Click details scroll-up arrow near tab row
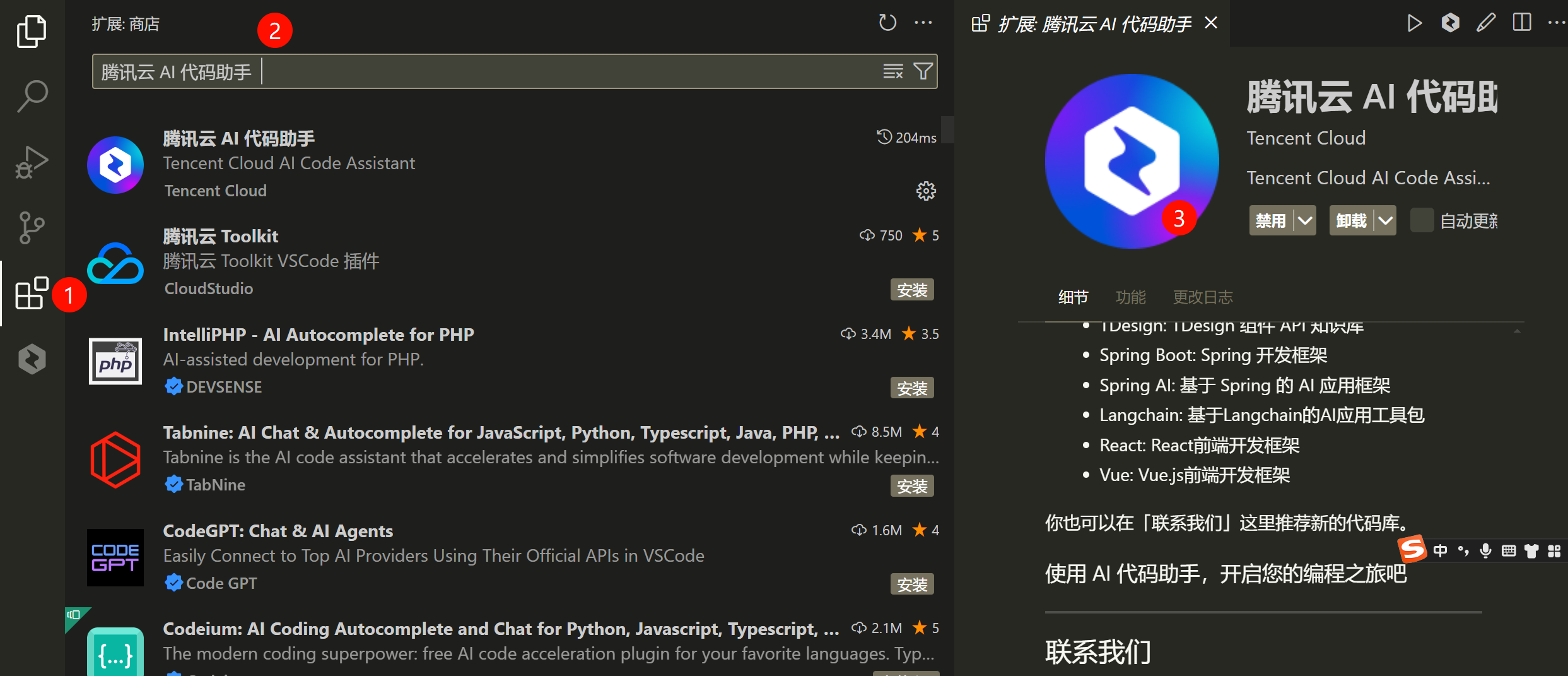 tap(1518, 331)
